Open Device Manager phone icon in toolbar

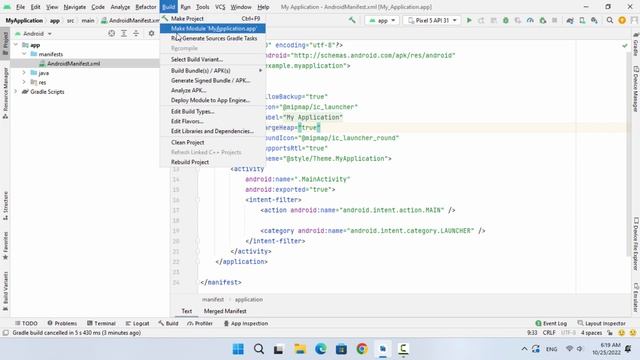(x=582, y=20)
